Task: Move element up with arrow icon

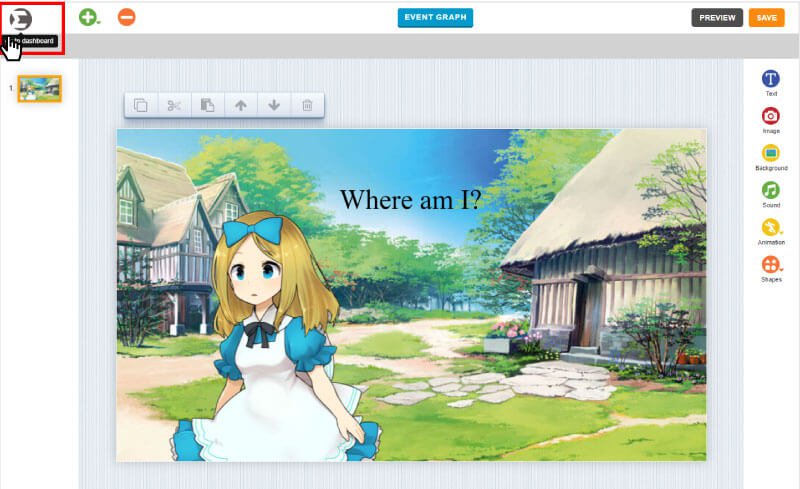Action: [241, 105]
